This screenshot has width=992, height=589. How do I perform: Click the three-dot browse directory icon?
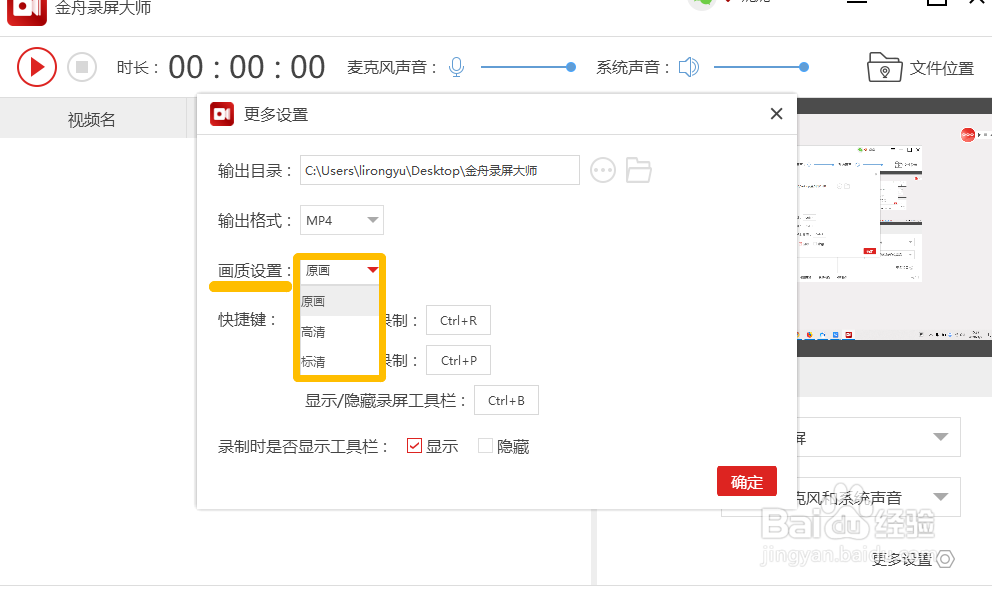tap(603, 170)
